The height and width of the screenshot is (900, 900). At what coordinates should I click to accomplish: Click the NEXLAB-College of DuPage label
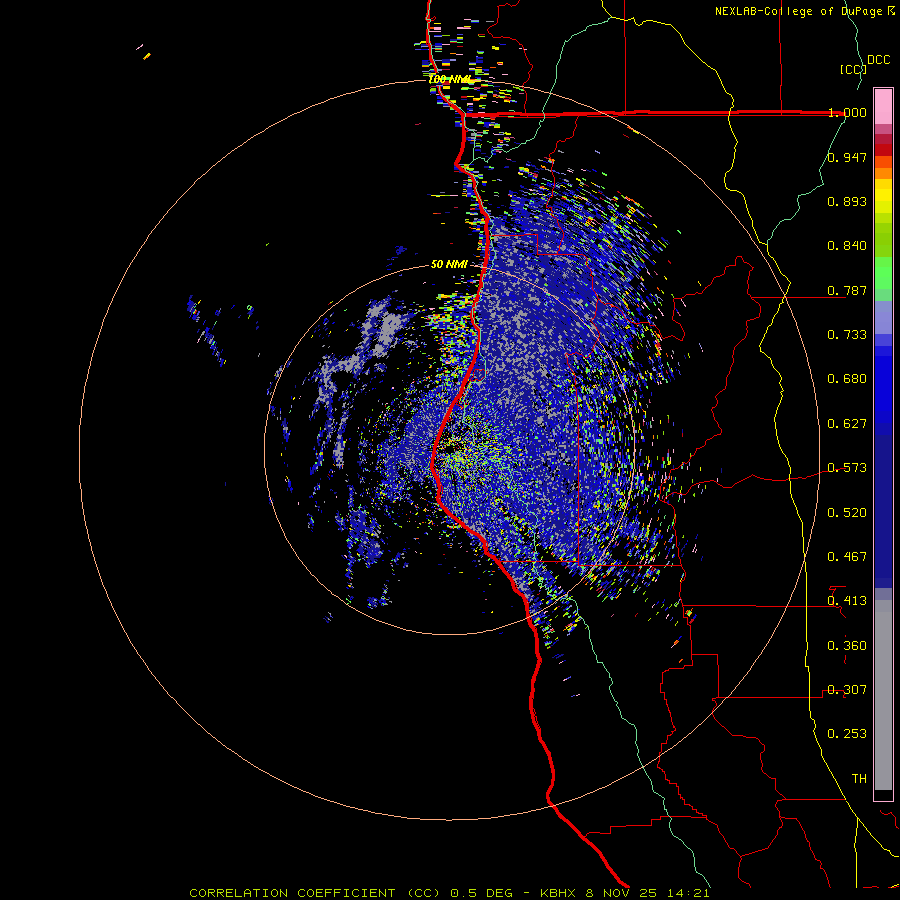pos(798,11)
